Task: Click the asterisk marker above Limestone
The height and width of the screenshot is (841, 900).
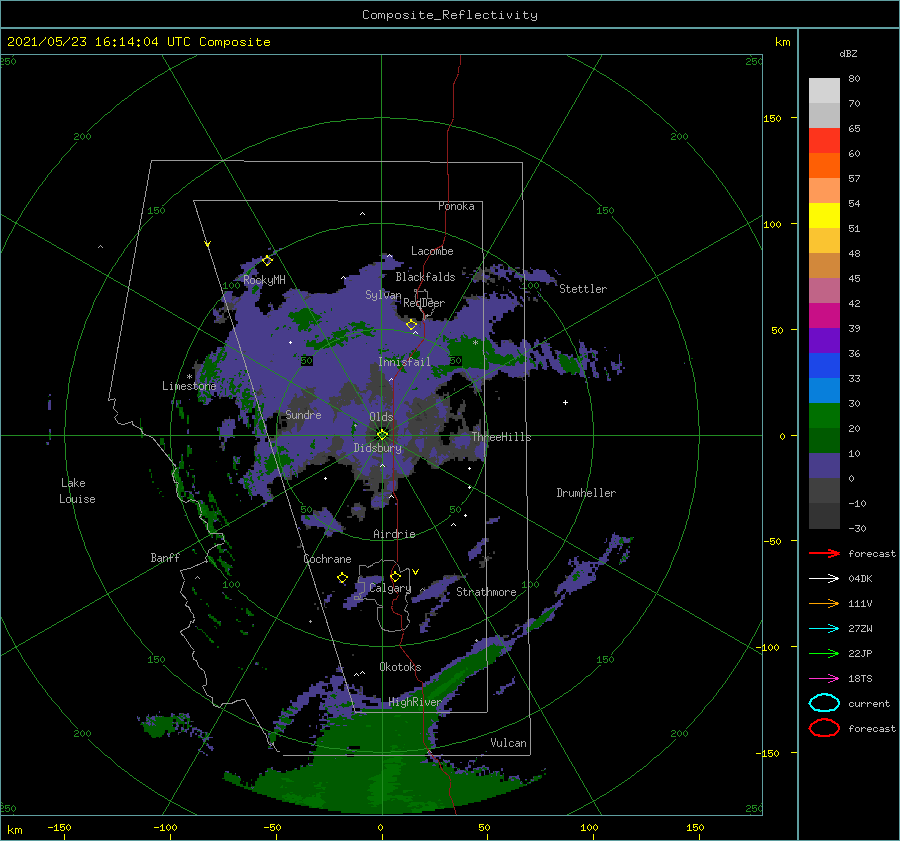Action: (189, 377)
